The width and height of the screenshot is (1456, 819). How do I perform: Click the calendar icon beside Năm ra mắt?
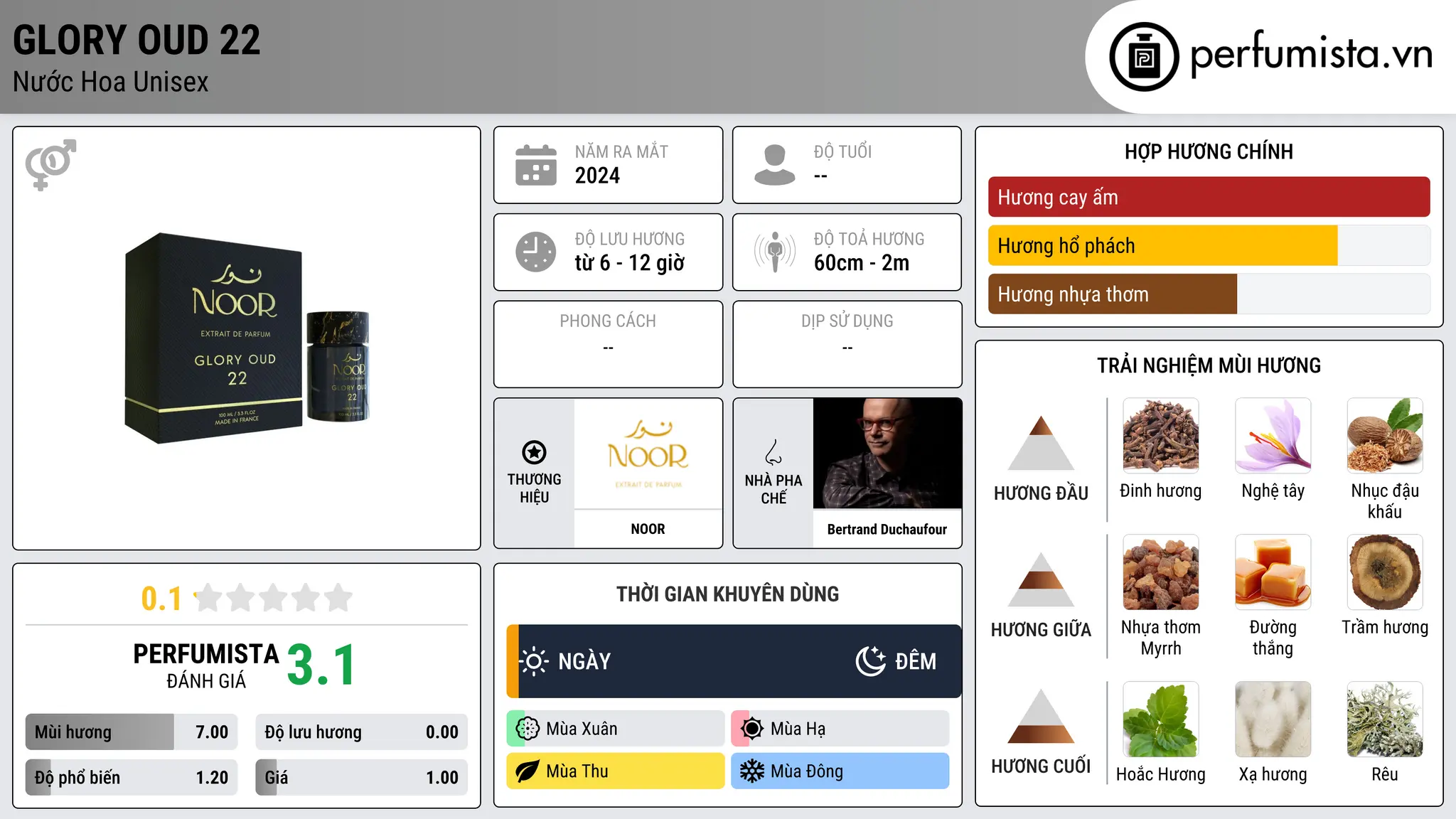coord(536,165)
